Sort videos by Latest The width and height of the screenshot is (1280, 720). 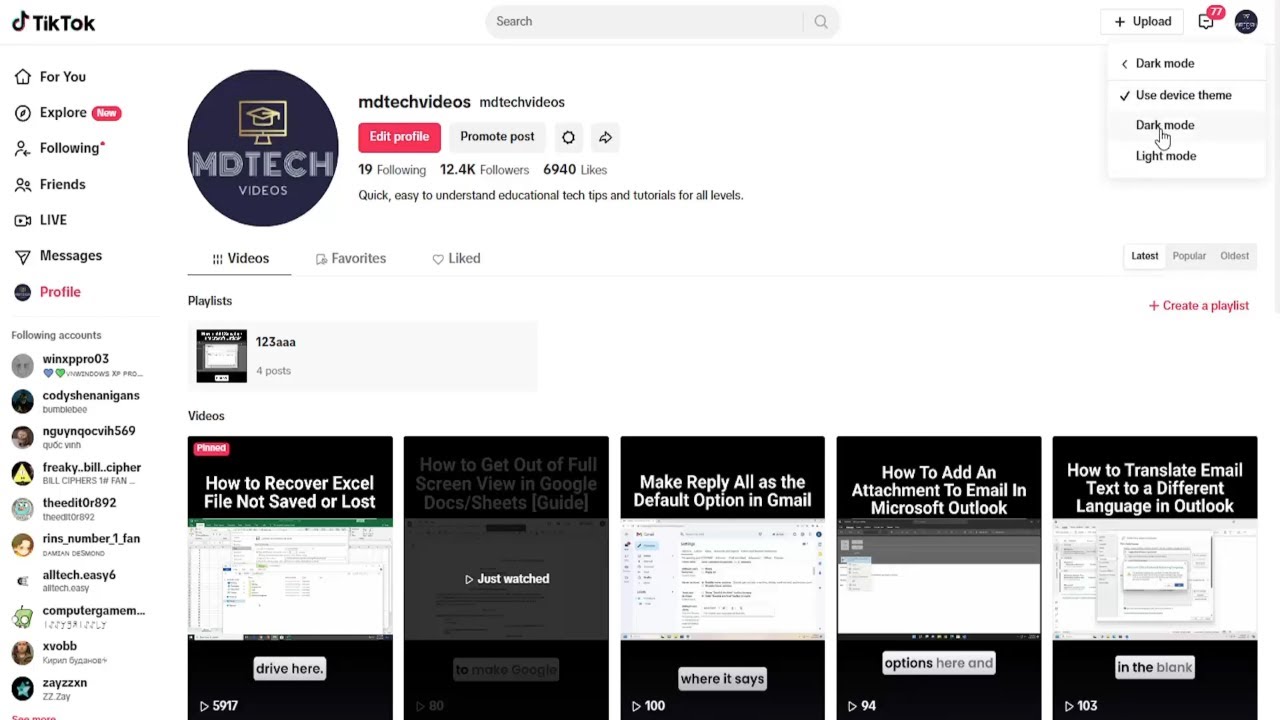click(1144, 256)
